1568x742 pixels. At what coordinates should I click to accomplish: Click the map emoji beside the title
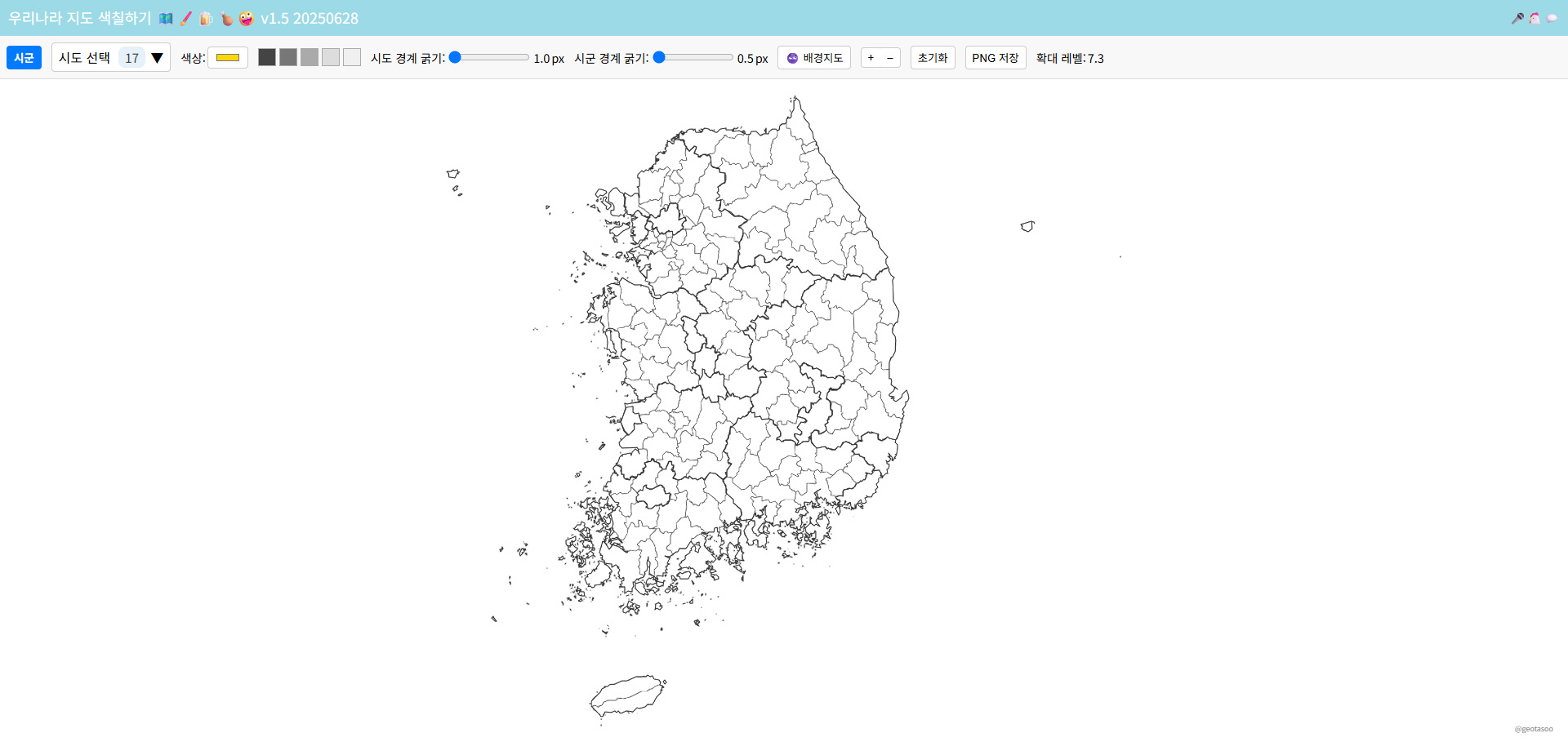pyautogui.click(x=166, y=18)
